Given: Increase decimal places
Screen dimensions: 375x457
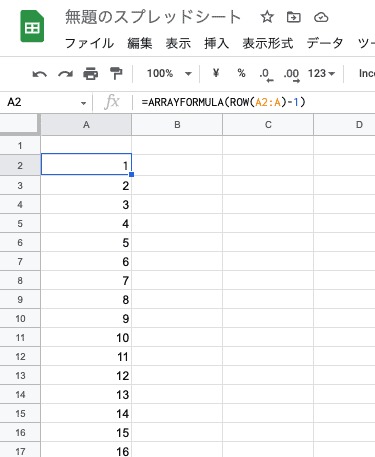Looking at the screenshot, I should click(x=291, y=74).
